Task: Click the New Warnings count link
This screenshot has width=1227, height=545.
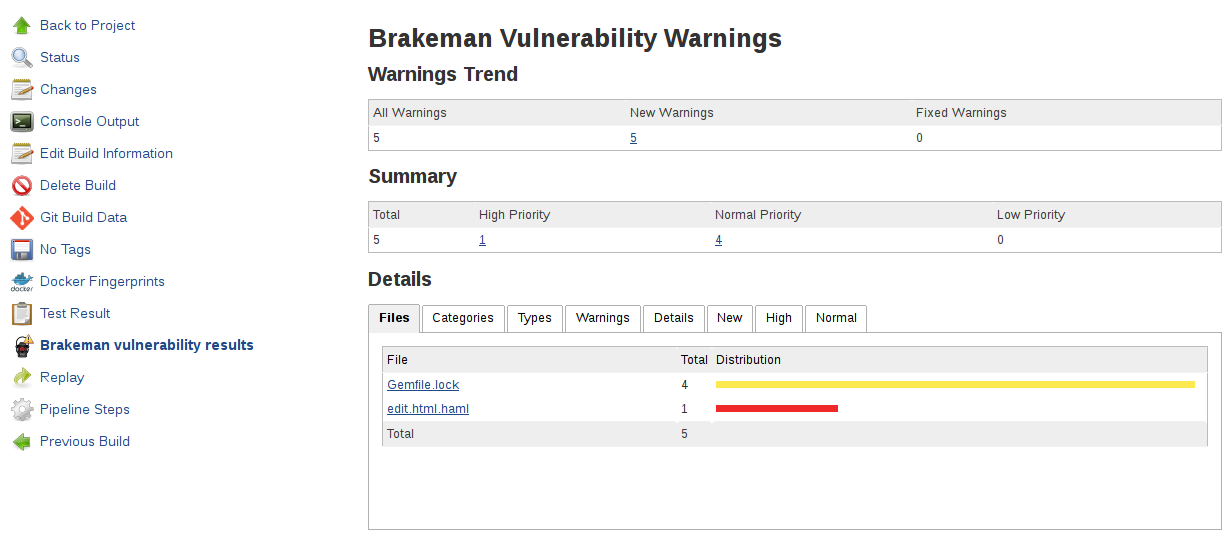Action: click(633, 138)
